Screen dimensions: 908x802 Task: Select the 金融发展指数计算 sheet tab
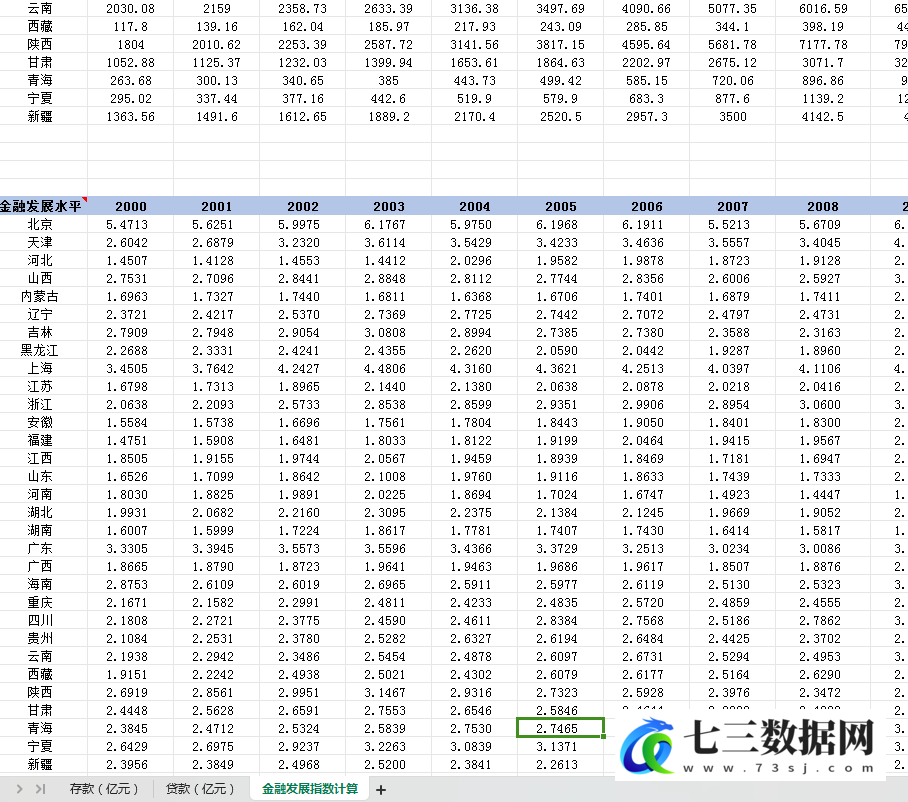(310, 789)
